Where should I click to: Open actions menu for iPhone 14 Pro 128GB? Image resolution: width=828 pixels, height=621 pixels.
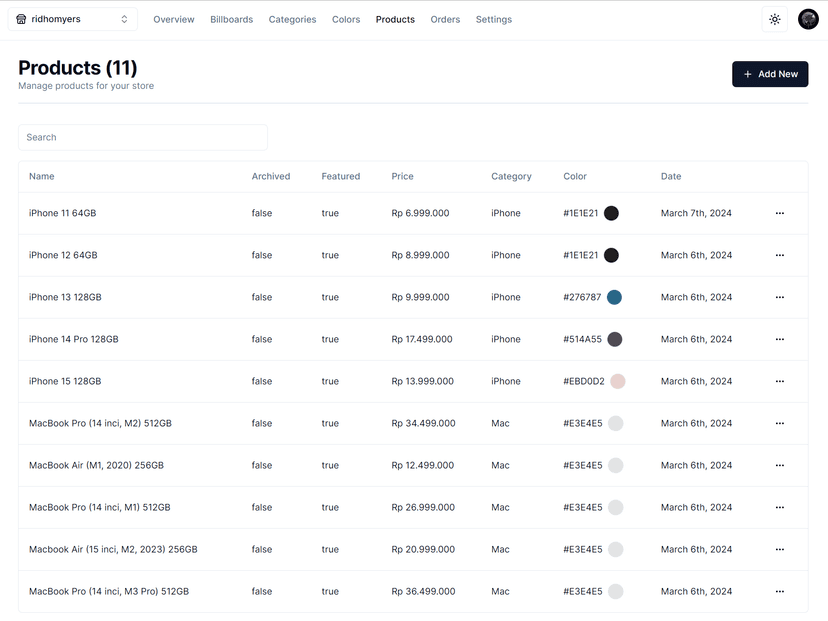point(779,339)
